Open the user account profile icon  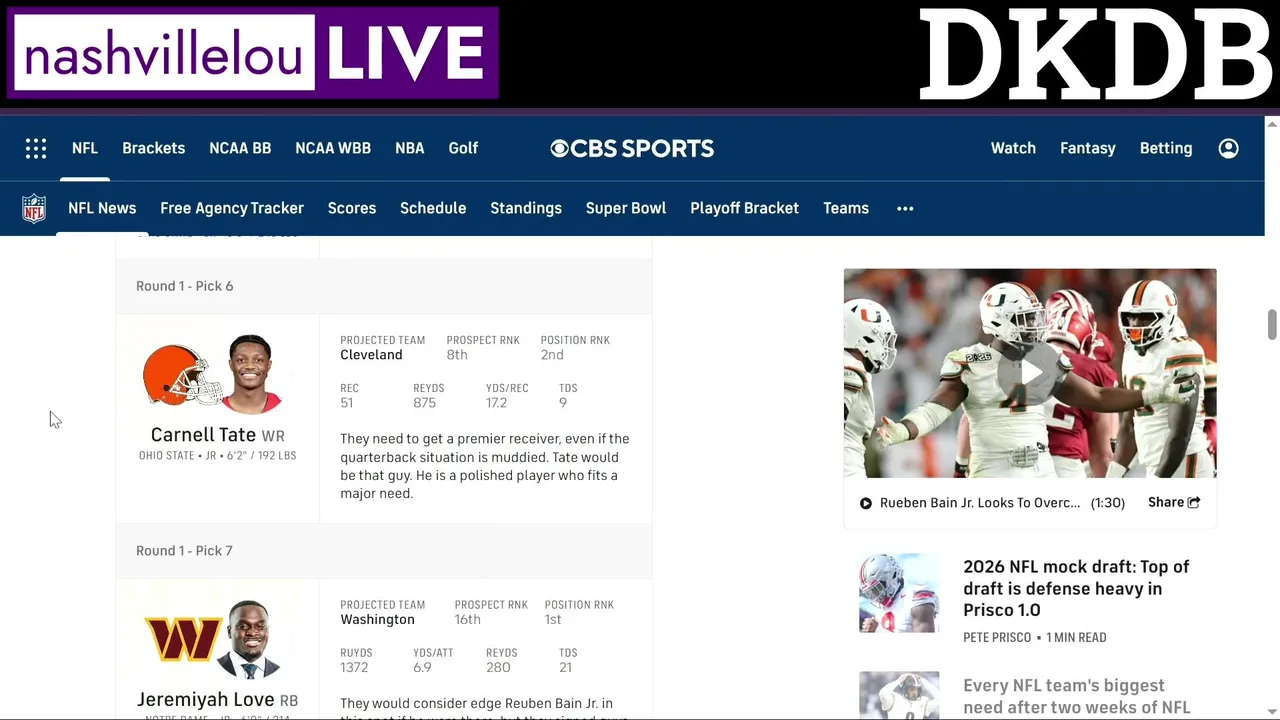1229,148
